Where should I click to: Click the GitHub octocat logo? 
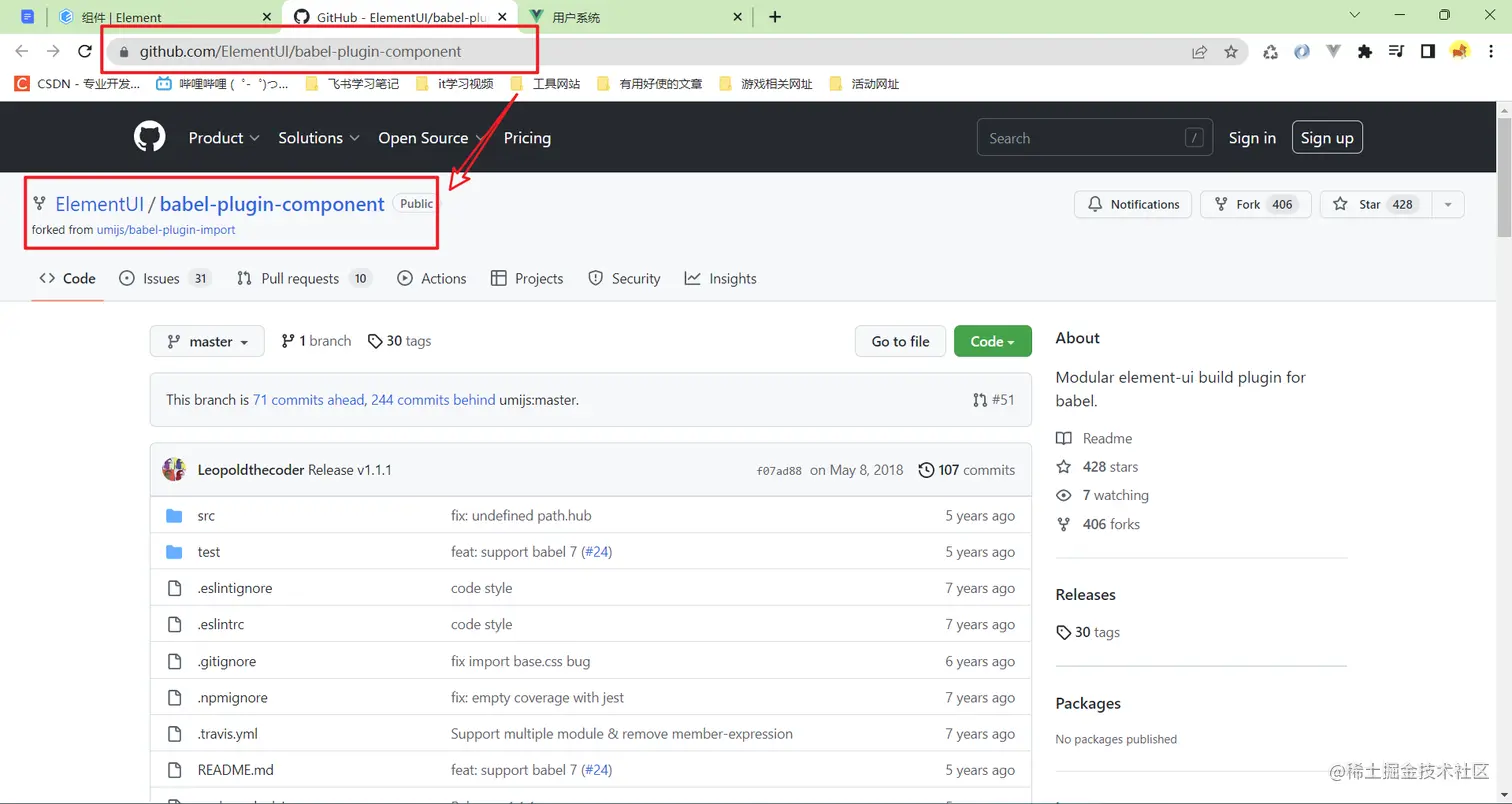[150, 137]
